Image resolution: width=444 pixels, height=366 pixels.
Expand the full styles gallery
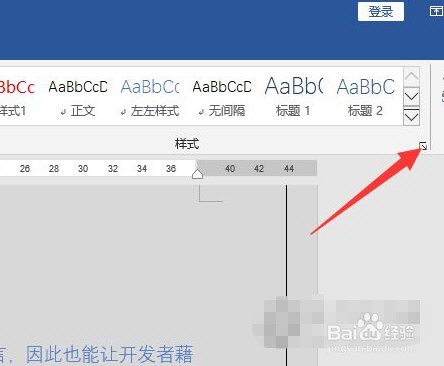coord(411,116)
